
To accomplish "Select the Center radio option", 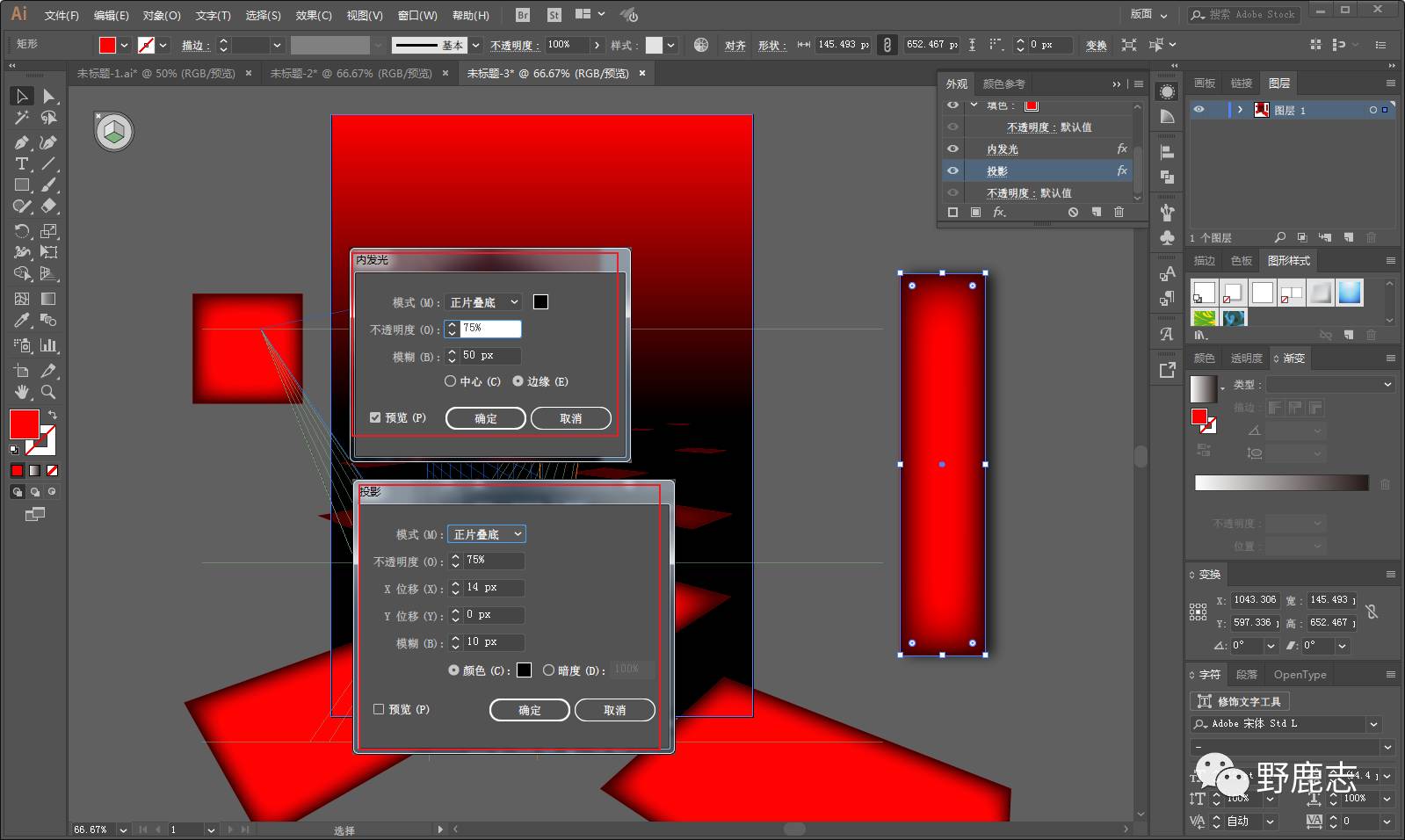I will pos(450,381).
